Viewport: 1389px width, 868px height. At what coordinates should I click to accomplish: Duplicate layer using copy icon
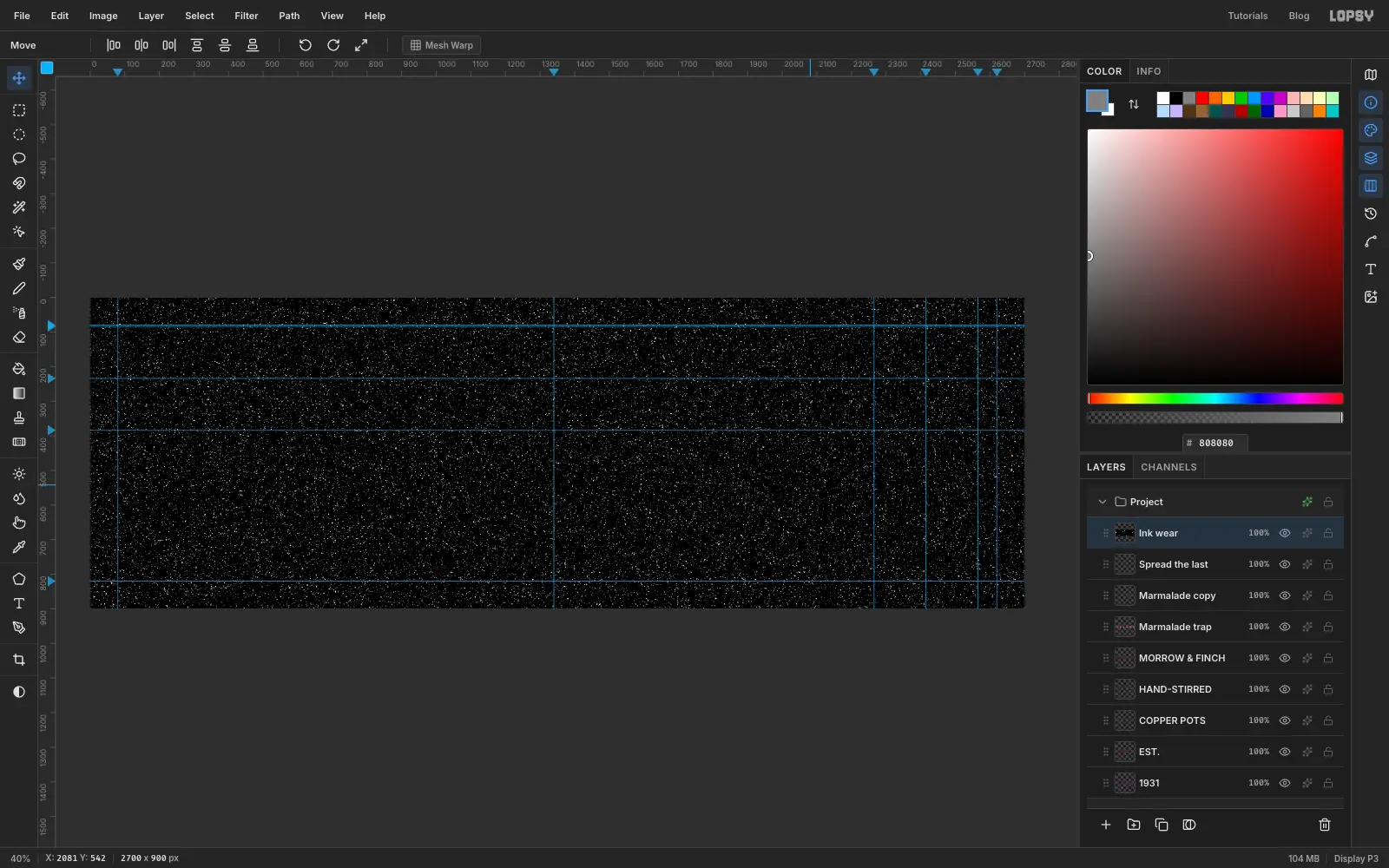pyautogui.click(x=1162, y=825)
